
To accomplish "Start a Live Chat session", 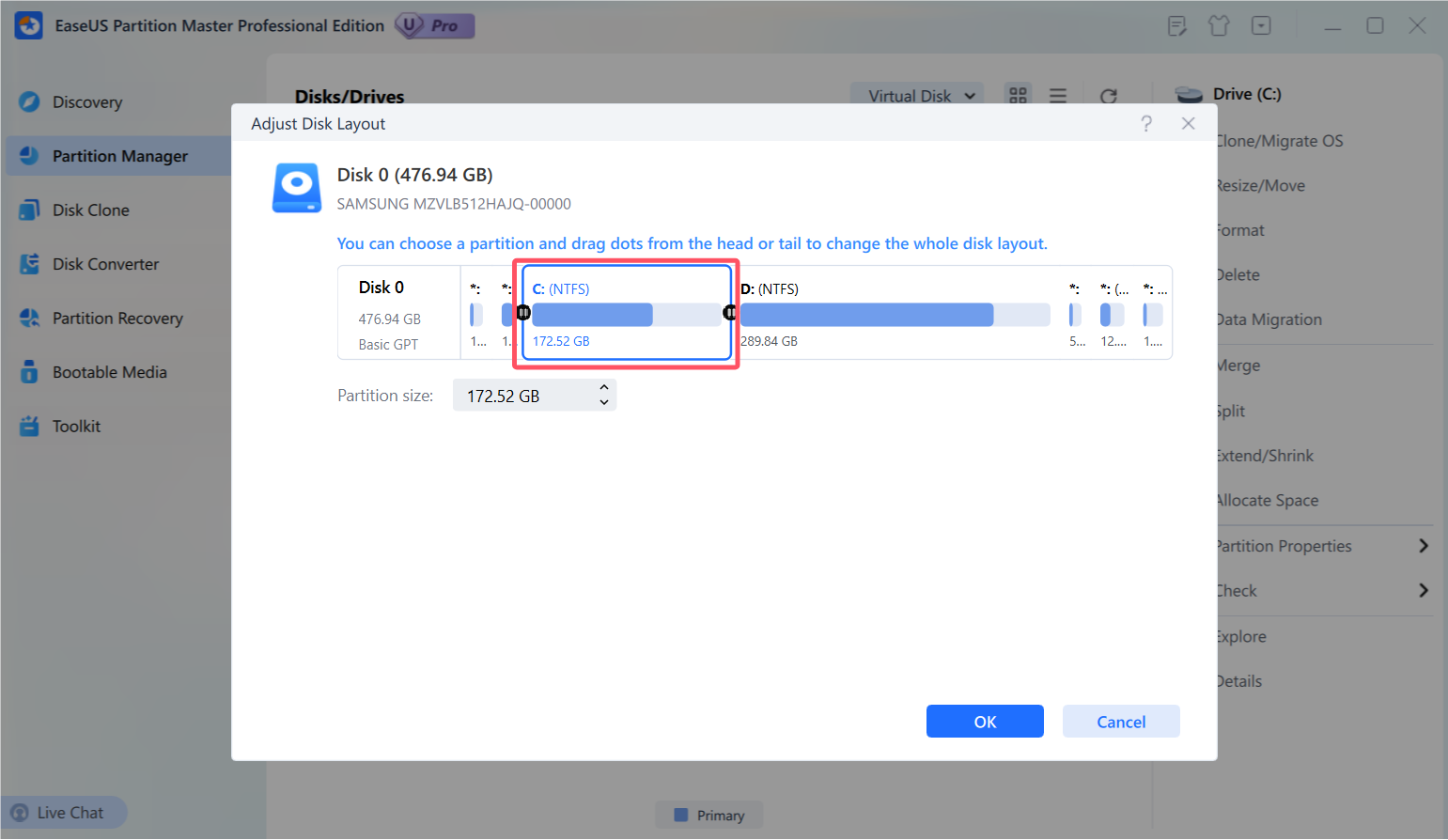I will click(64, 813).
